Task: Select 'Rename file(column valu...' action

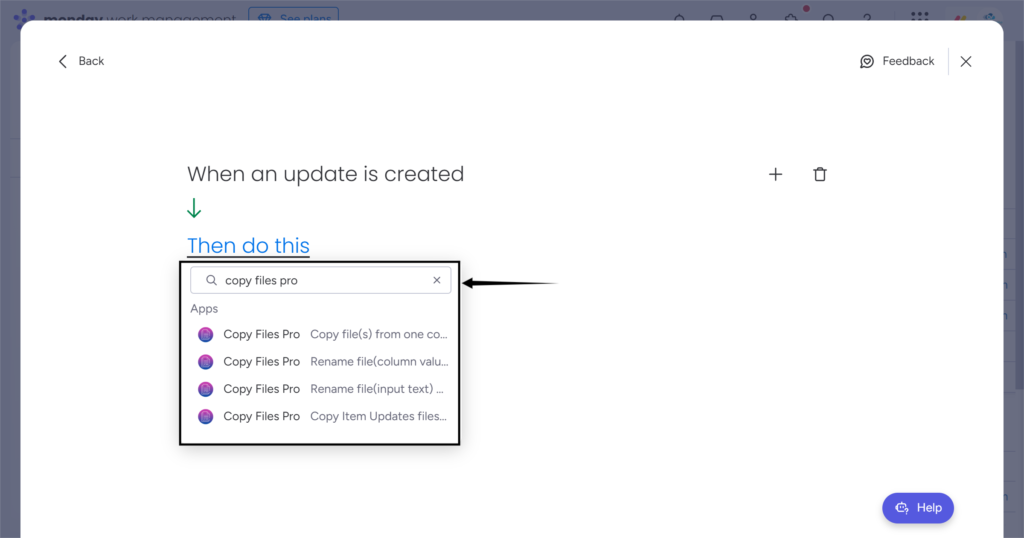Action: click(322, 362)
